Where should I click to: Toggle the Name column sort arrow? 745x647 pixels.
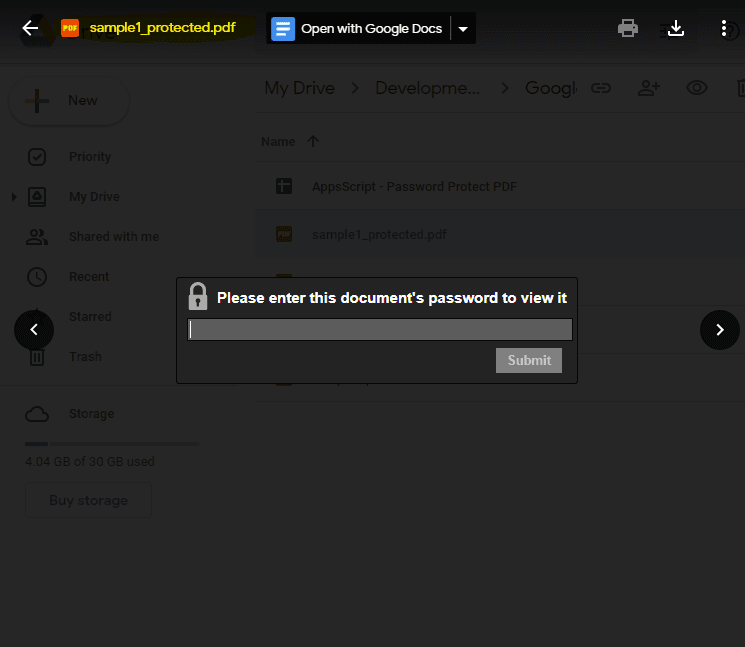(313, 142)
